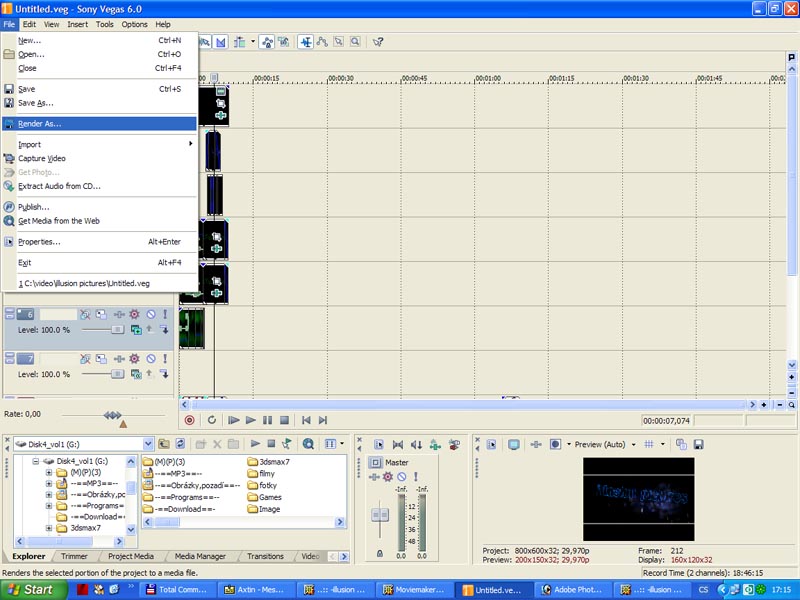Click Save Snapshot to File icon
The width and height of the screenshot is (800, 600).
pos(698,444)
